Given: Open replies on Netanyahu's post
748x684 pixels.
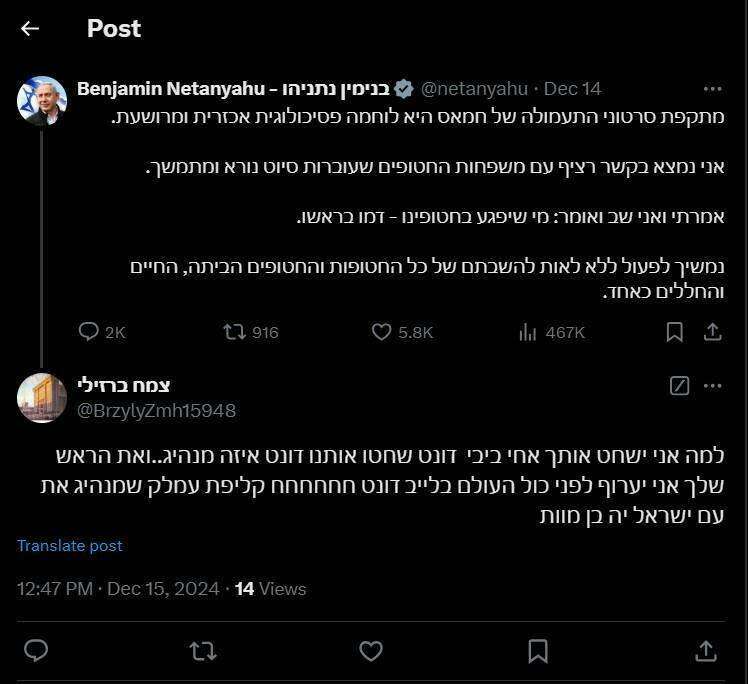Looking at the screenshot, I should (x=89, y=332).
